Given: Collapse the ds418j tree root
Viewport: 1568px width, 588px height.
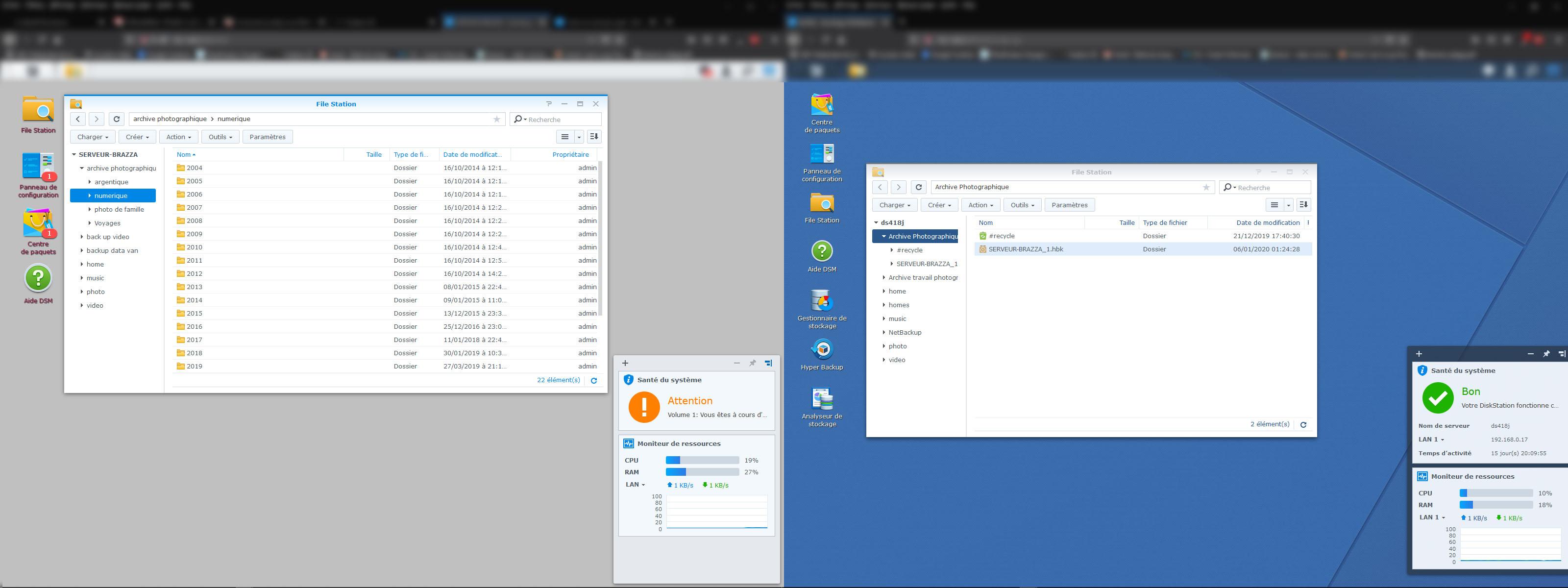Looking at the screenshot, I should 876,223.
